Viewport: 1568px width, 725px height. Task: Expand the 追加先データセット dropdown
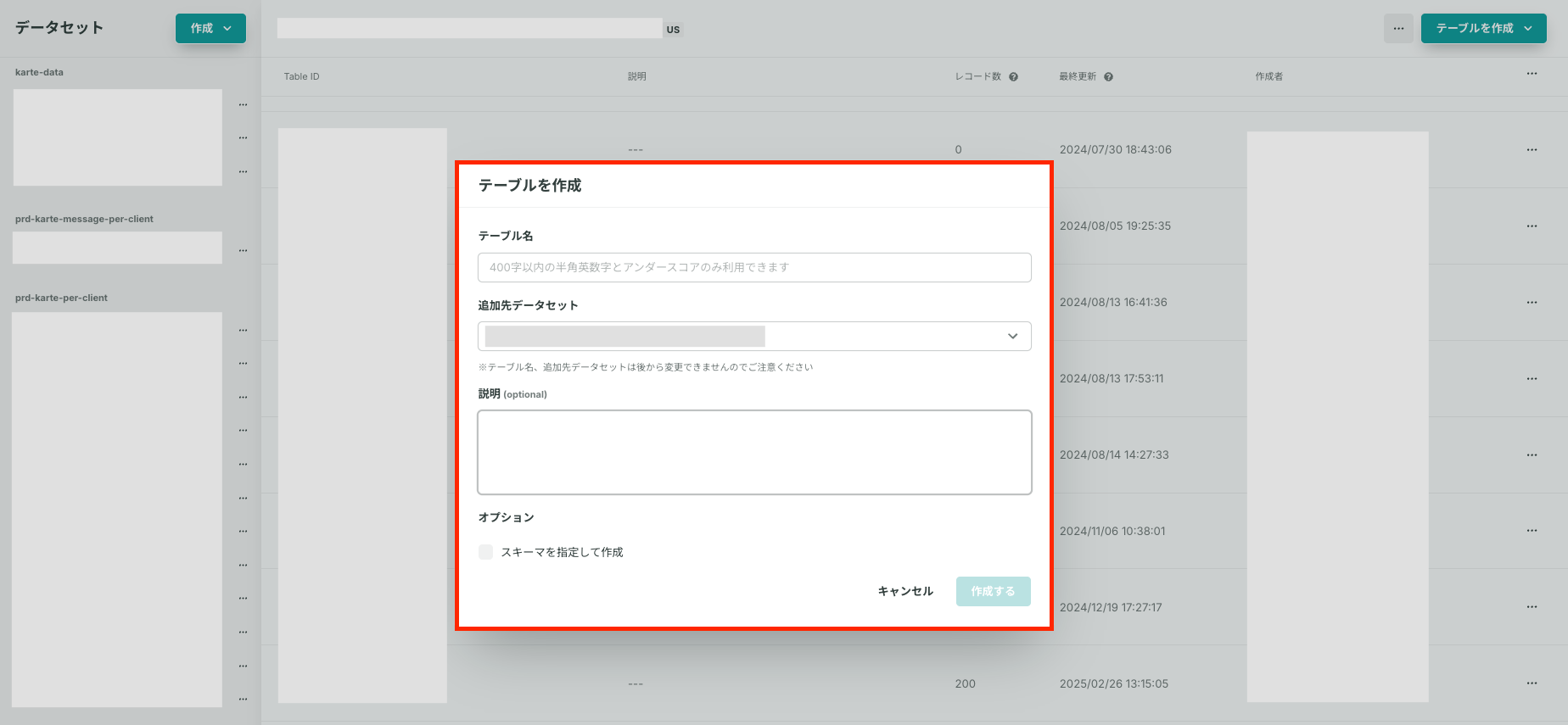pos(754,337)
